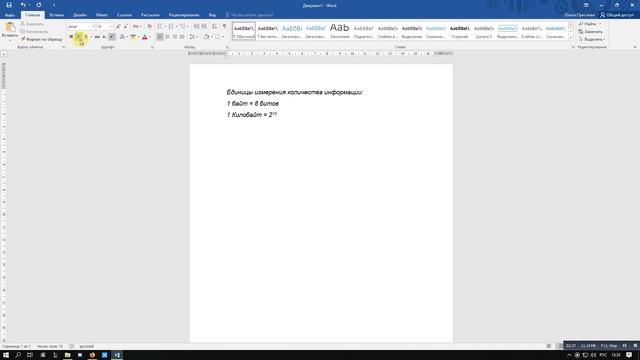Click Формат по образцу format painter
The width and height of the screenshot is (640, 360).
click(42, 39)
